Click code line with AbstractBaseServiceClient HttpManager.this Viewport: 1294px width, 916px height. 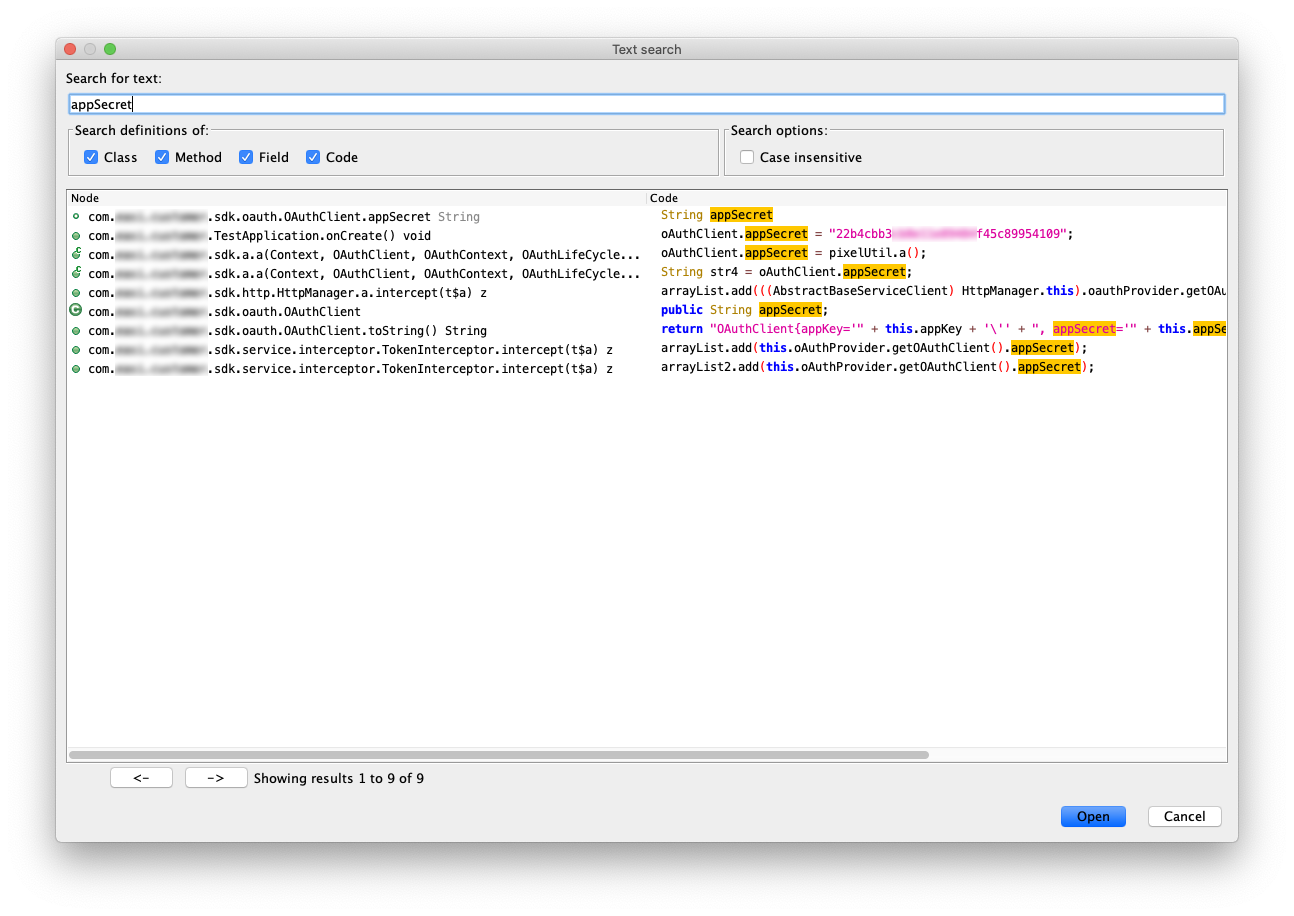coord(943,291)
